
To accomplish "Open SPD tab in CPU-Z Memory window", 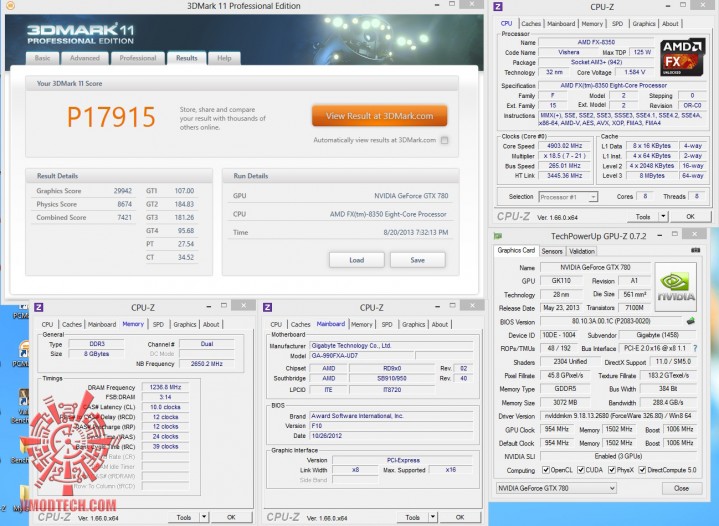I will pos(158,324).
